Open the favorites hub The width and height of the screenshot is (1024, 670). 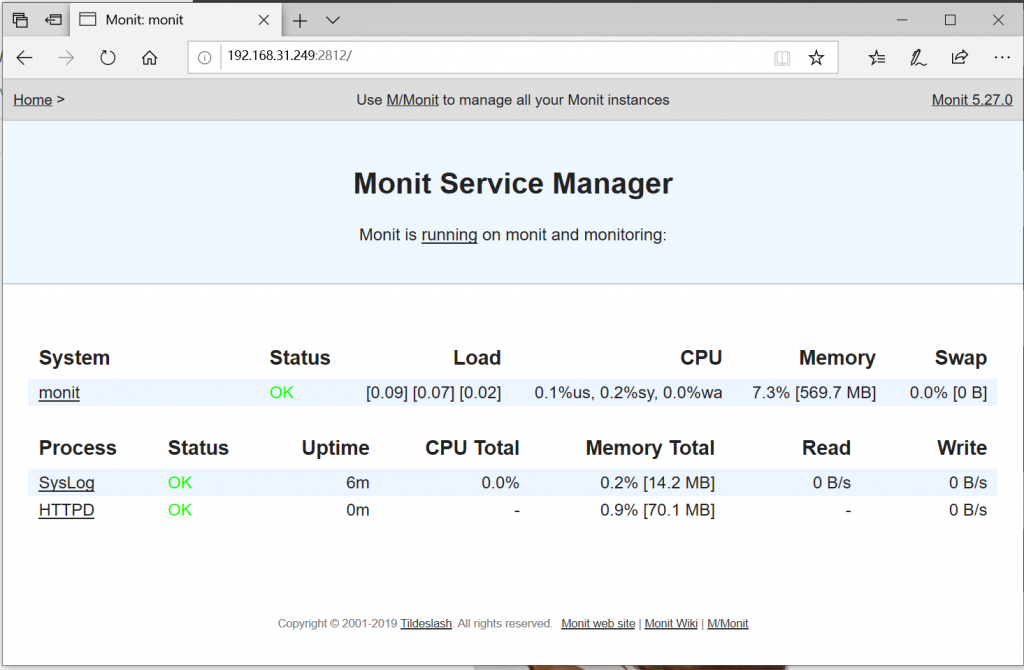click(877, 58)
